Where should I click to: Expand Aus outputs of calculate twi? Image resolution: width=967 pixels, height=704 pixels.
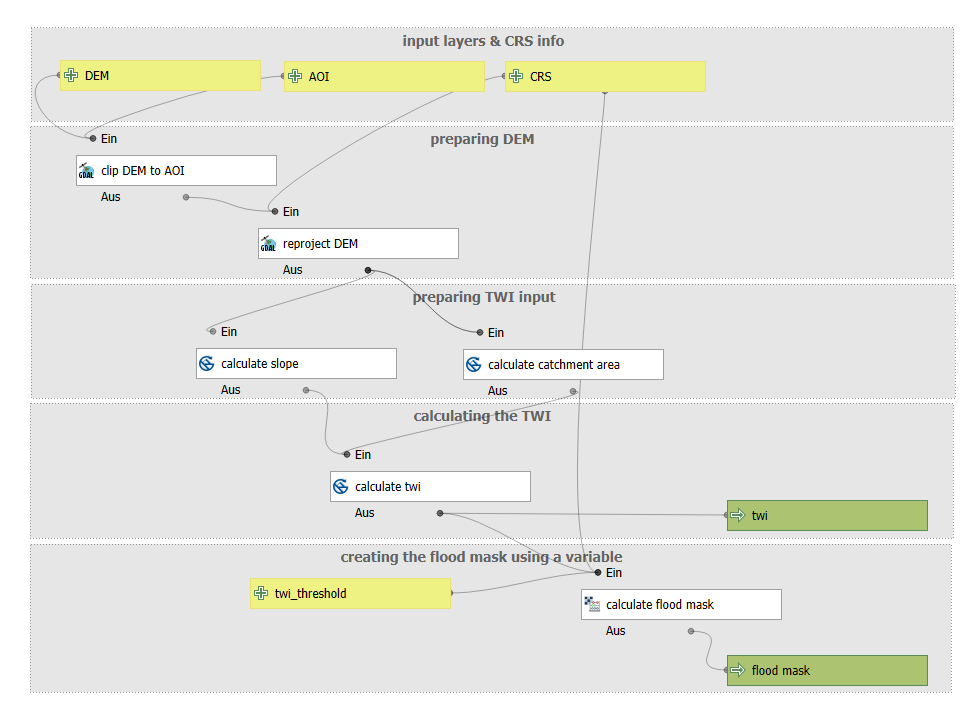point(364,513)
